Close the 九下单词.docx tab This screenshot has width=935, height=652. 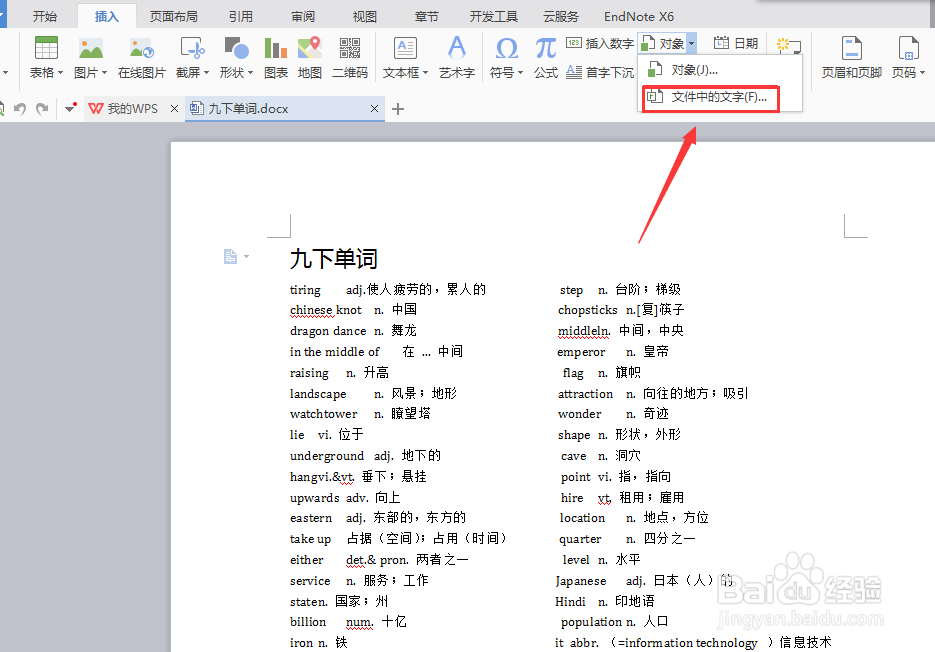point(374,109)
